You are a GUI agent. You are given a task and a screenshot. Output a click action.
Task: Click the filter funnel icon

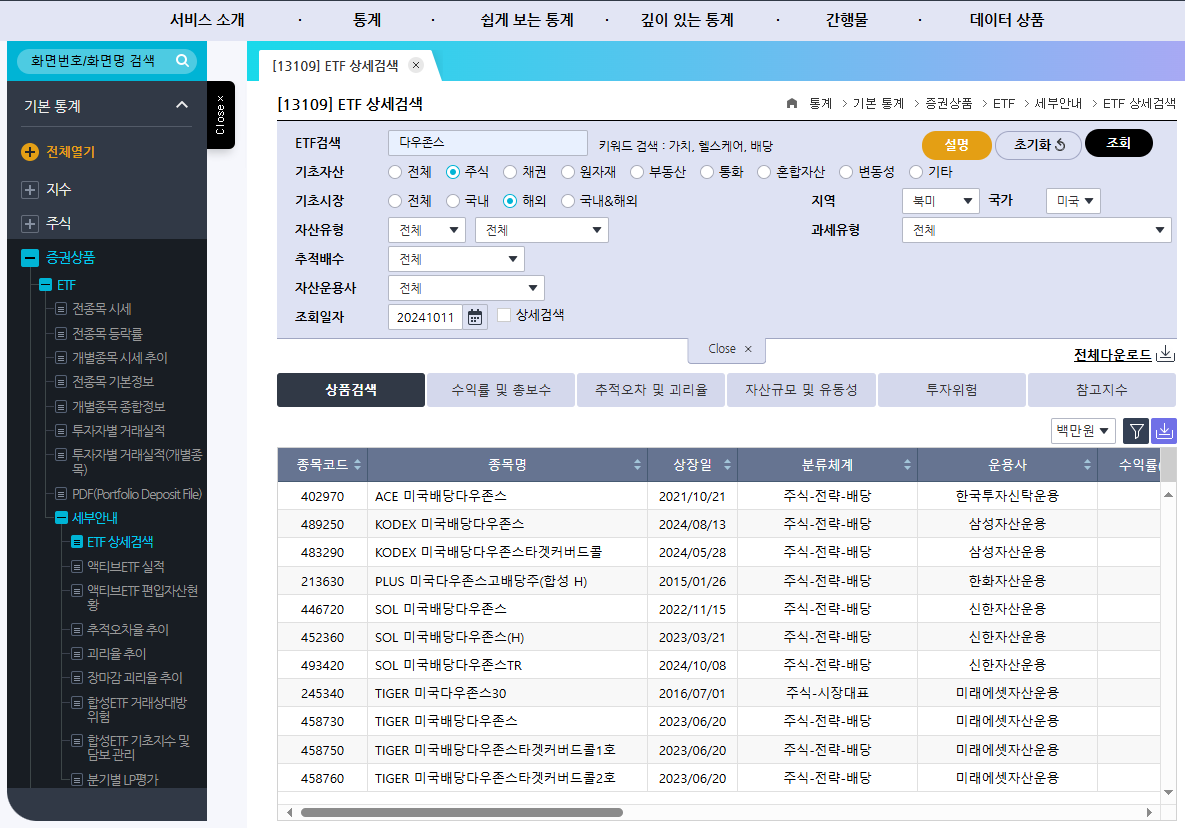point(1136,431)
